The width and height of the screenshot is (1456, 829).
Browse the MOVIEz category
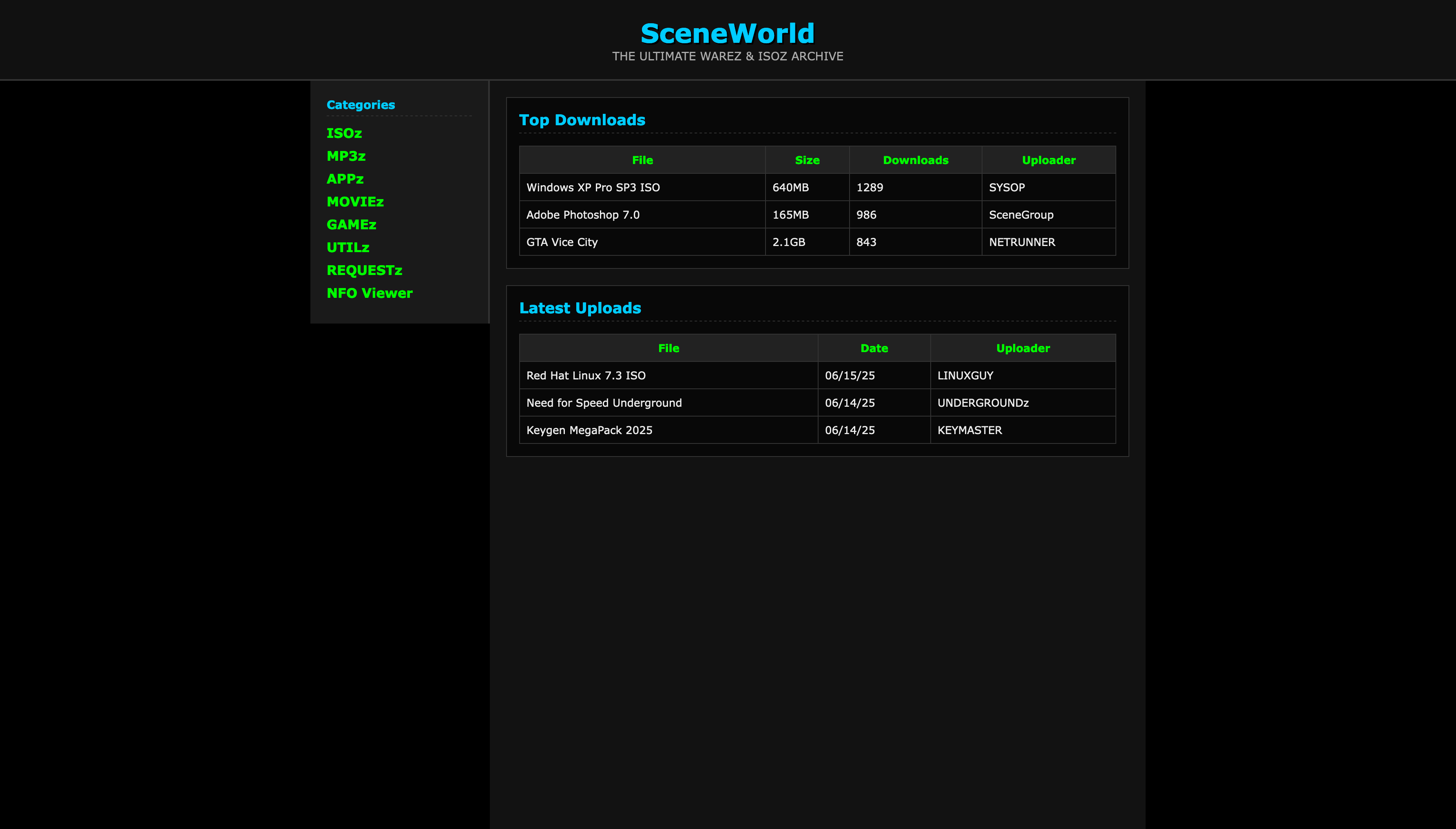point(354,202)
